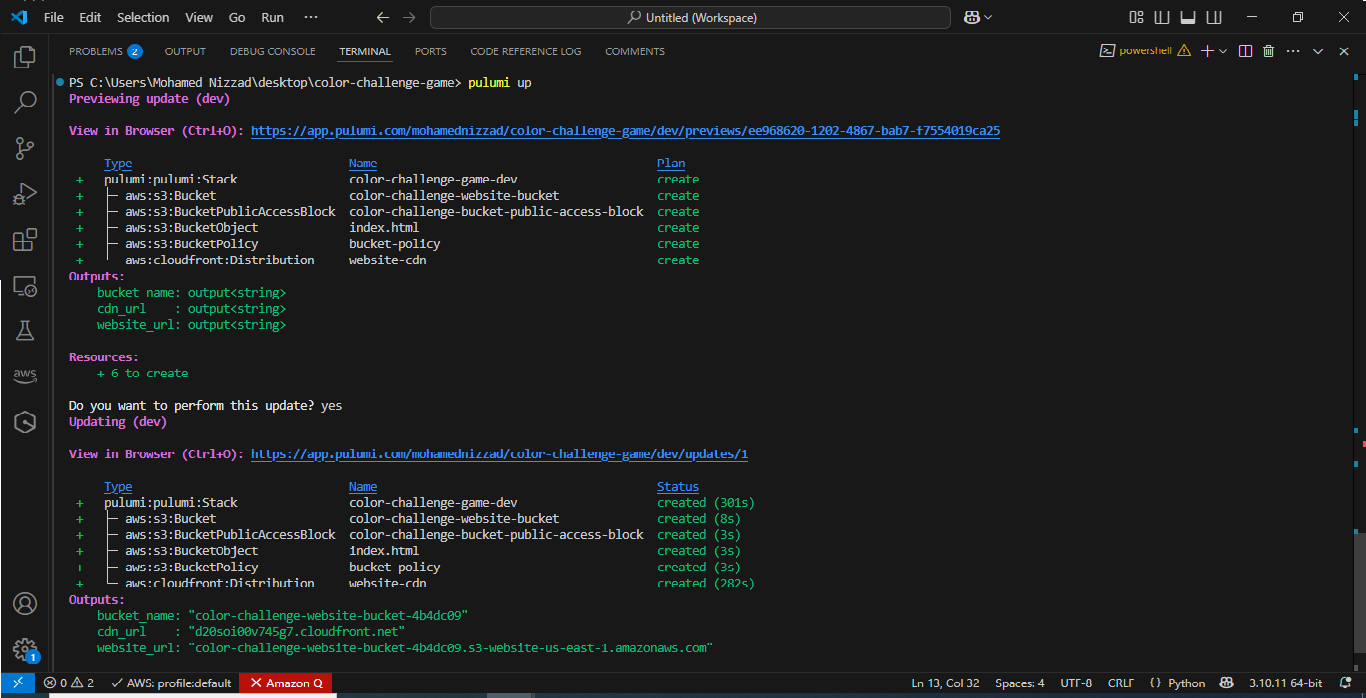Click the red Amazon Q status item

(x=286, y=683)
